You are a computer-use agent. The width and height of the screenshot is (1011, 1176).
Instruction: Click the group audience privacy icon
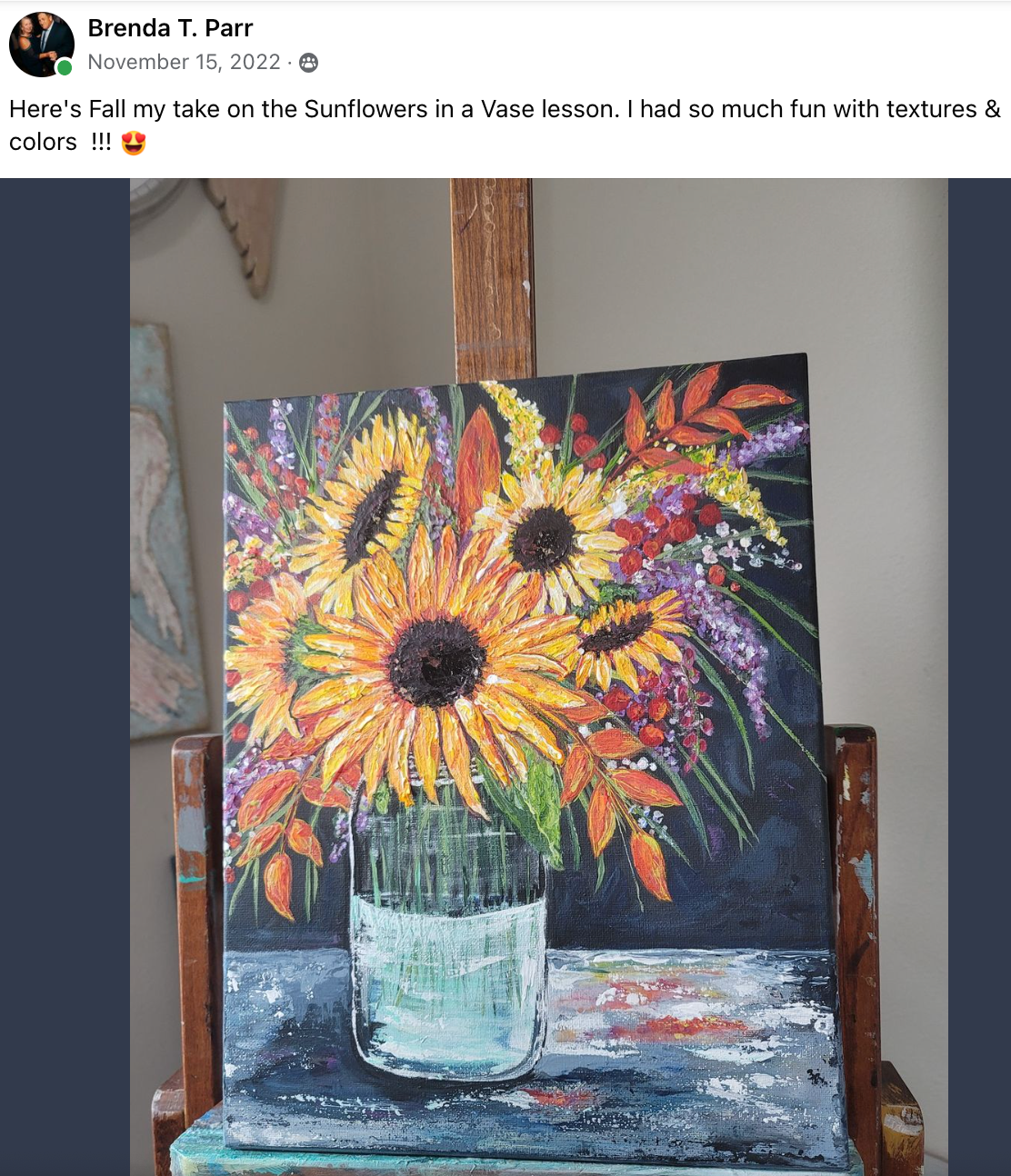point(309,63)
